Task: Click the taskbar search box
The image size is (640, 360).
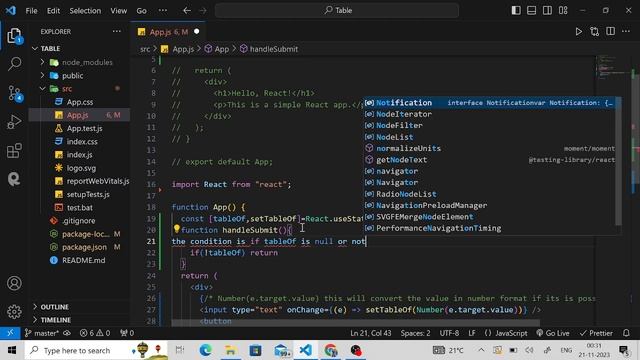Action: coord(96,350)
